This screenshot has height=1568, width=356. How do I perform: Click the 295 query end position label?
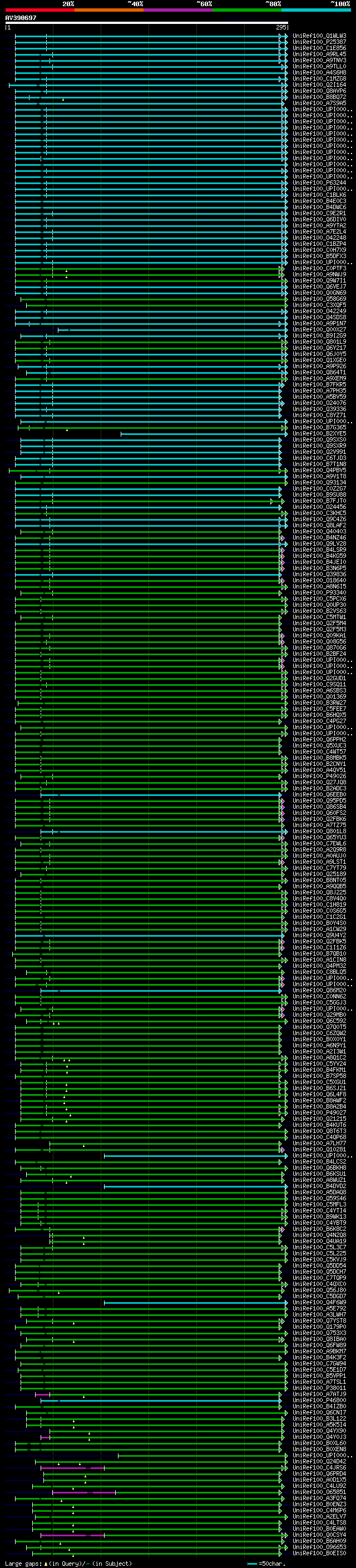click(281, 28)
